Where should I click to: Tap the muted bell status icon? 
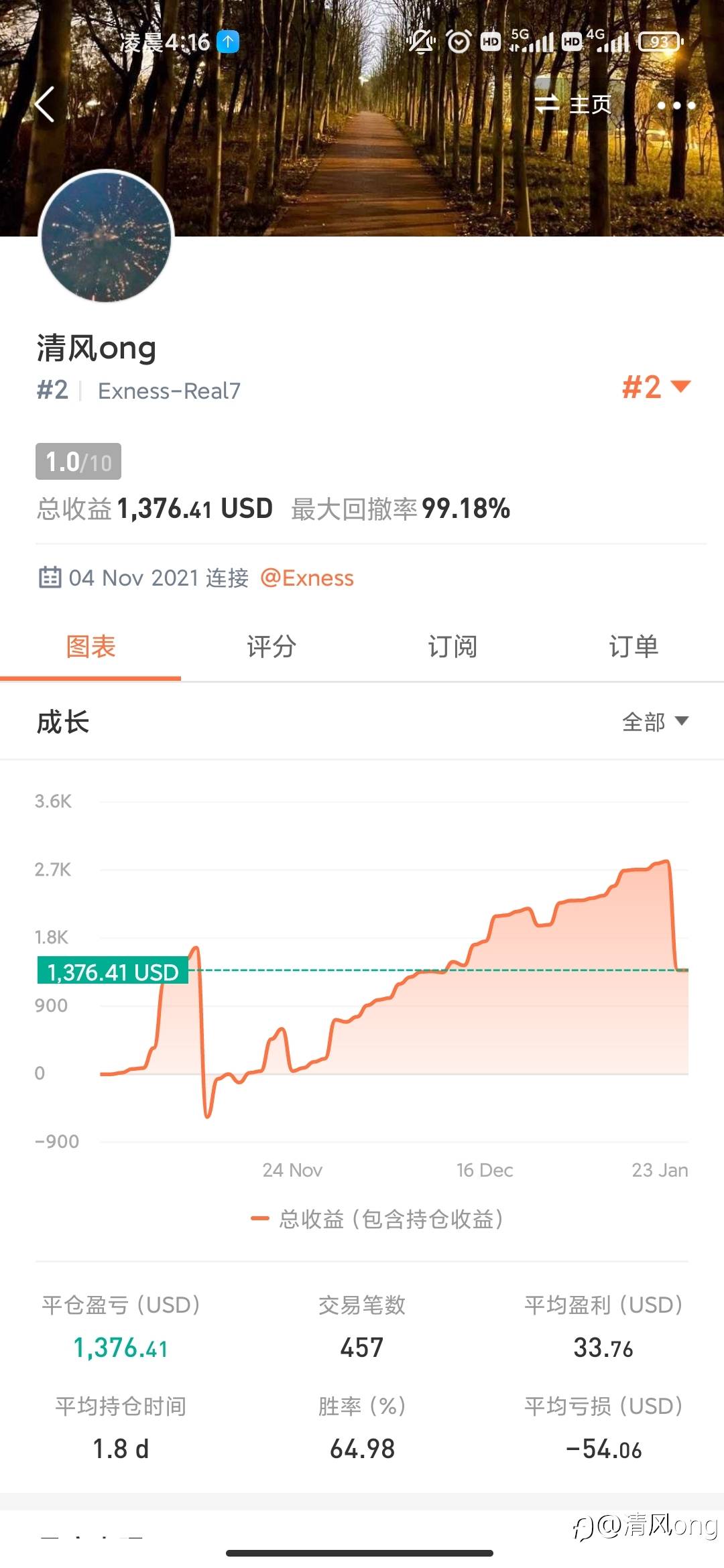click(x=421, y=42)
